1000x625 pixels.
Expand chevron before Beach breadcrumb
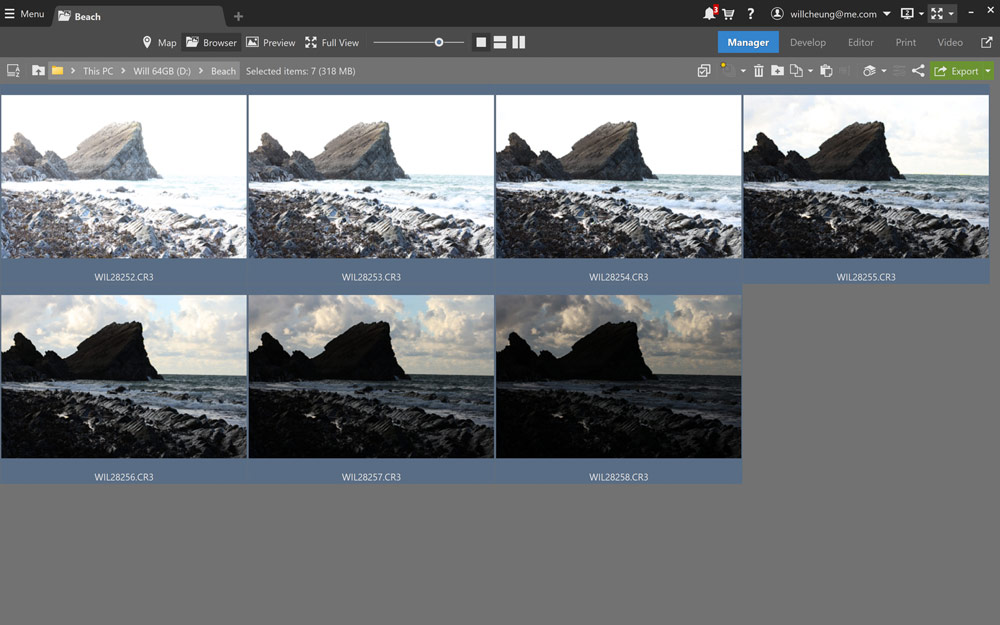coord(201,71)
